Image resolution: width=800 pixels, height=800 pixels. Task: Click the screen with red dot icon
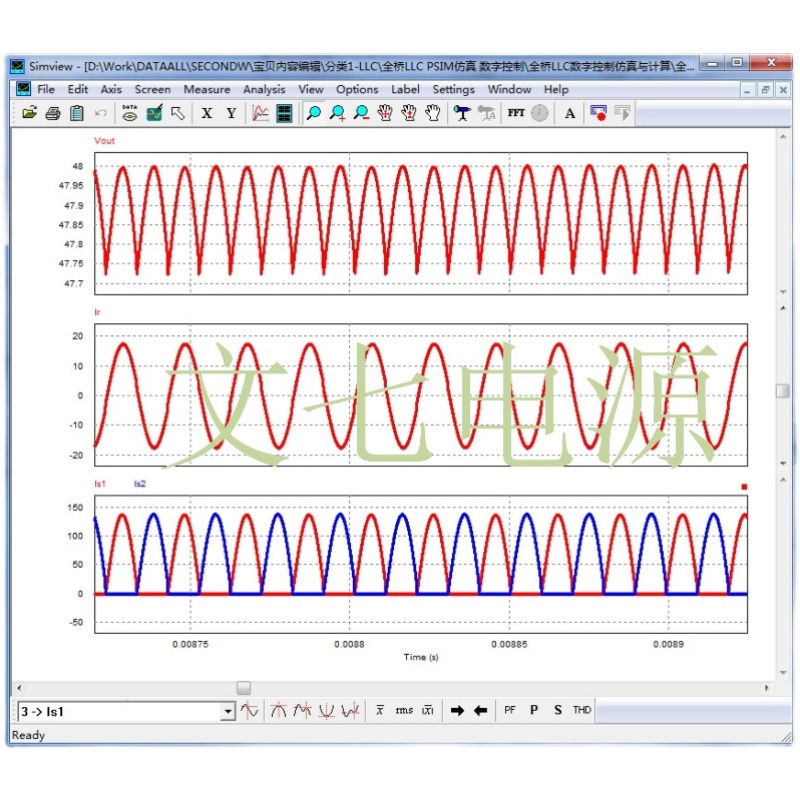(x=598, y=113)
